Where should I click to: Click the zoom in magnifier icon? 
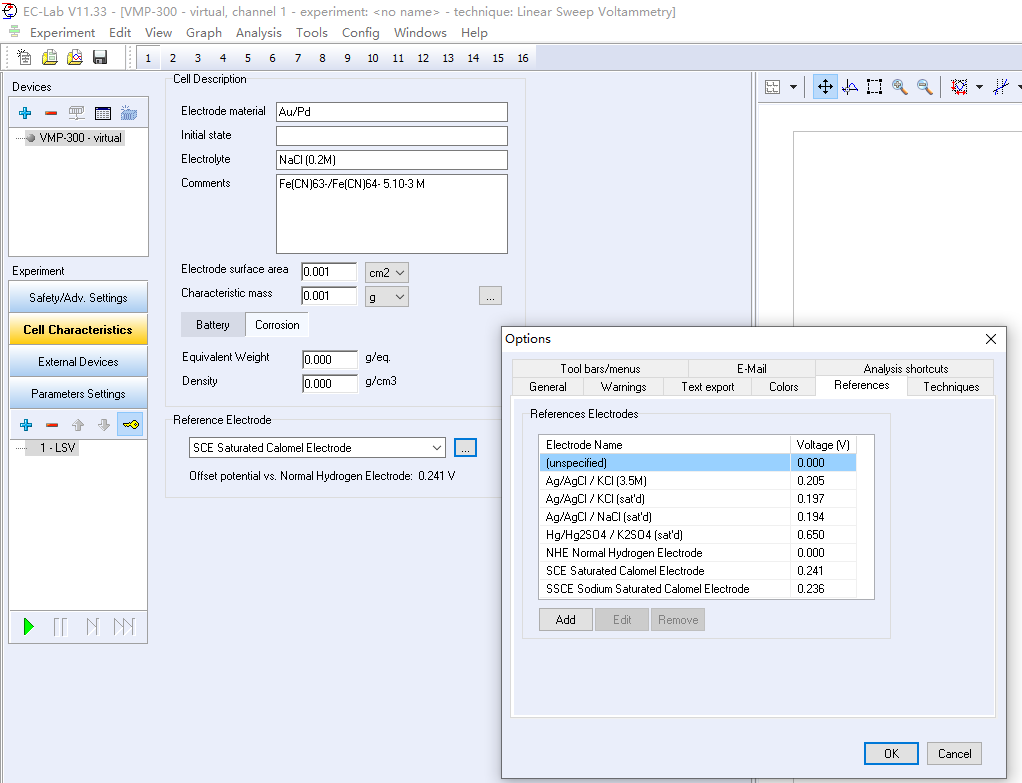(x=899, y=87)
